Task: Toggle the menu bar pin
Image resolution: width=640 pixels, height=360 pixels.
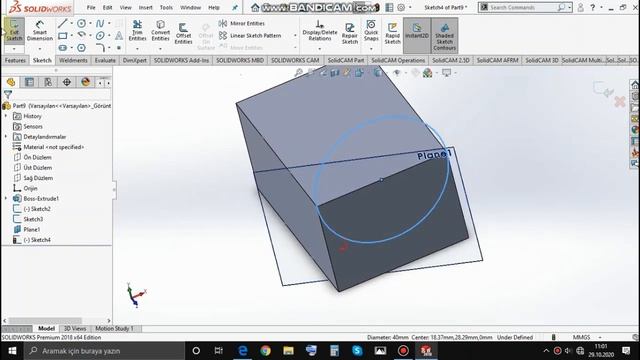Action: pos(235,7)
